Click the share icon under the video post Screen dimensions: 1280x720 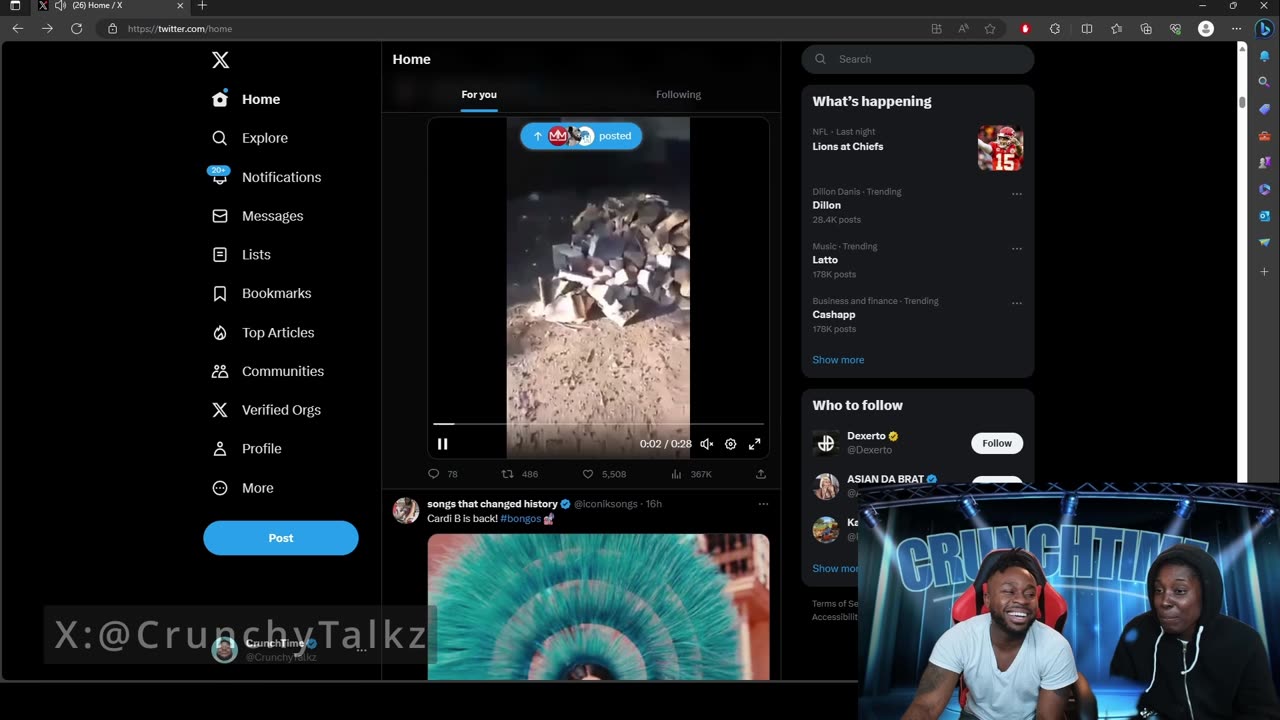[x=761, y=474]
